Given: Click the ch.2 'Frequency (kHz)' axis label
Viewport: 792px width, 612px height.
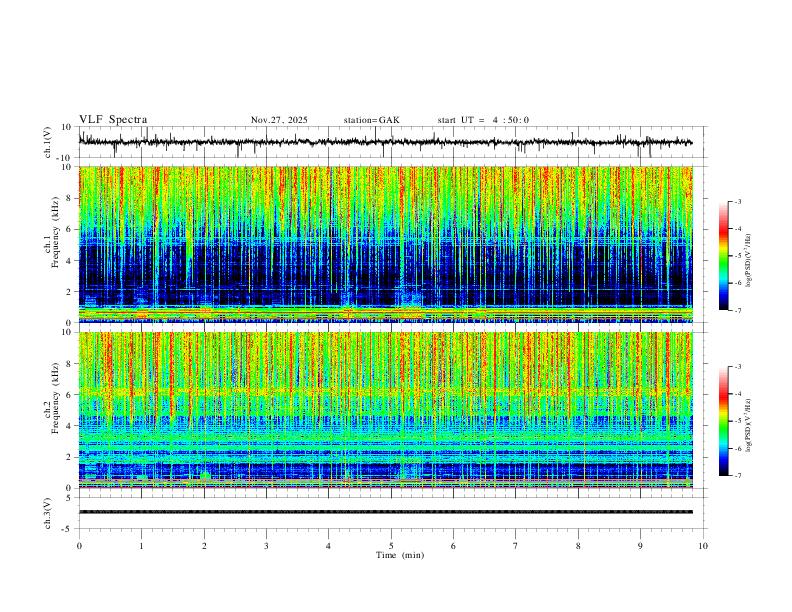Looking at the screenshot, I should (x=54, y=398).
